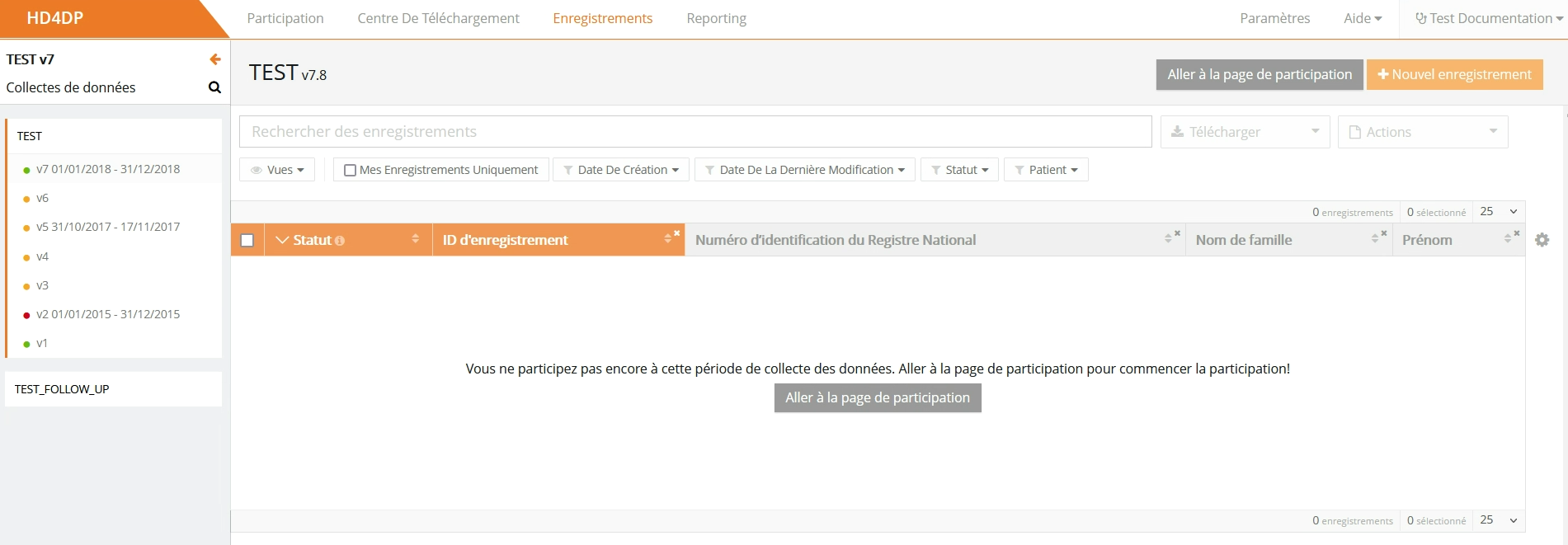Viewport: 1568px width, 545px height.
Task: Click the search icon next to Collectes de données
Action: click(x=214, y=87)
